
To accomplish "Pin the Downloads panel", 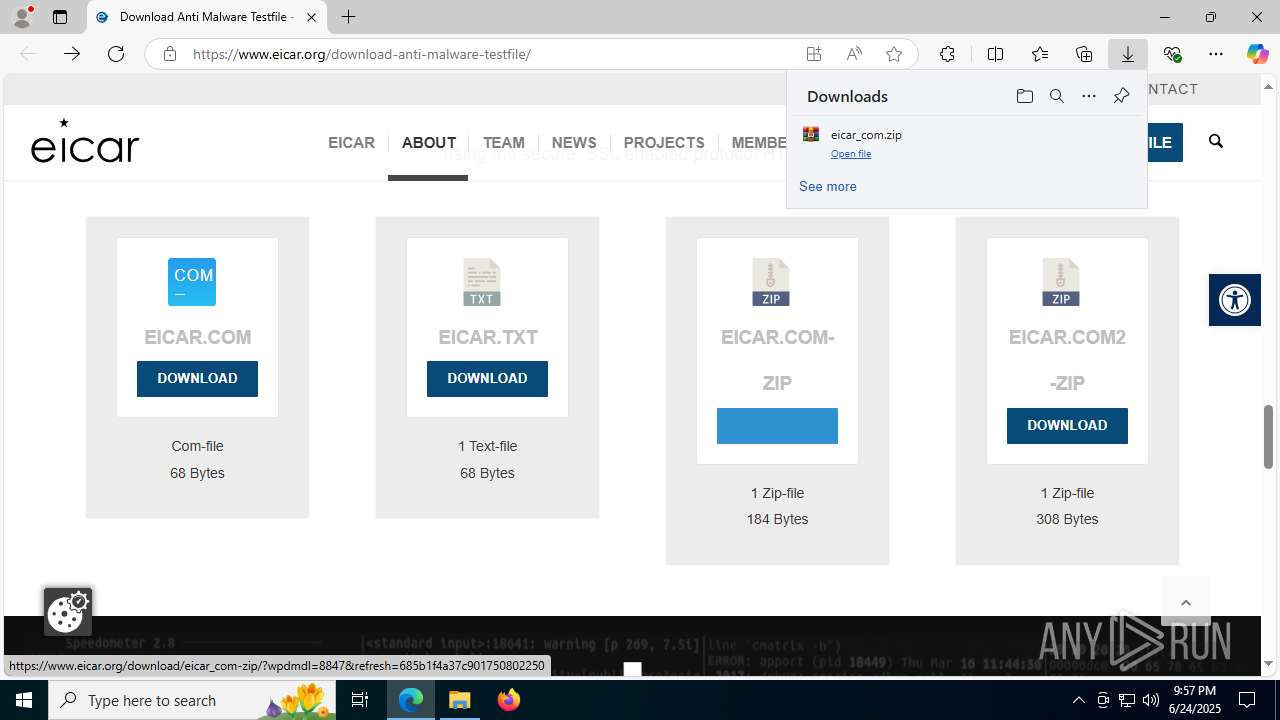I will tap(1121, 96).
